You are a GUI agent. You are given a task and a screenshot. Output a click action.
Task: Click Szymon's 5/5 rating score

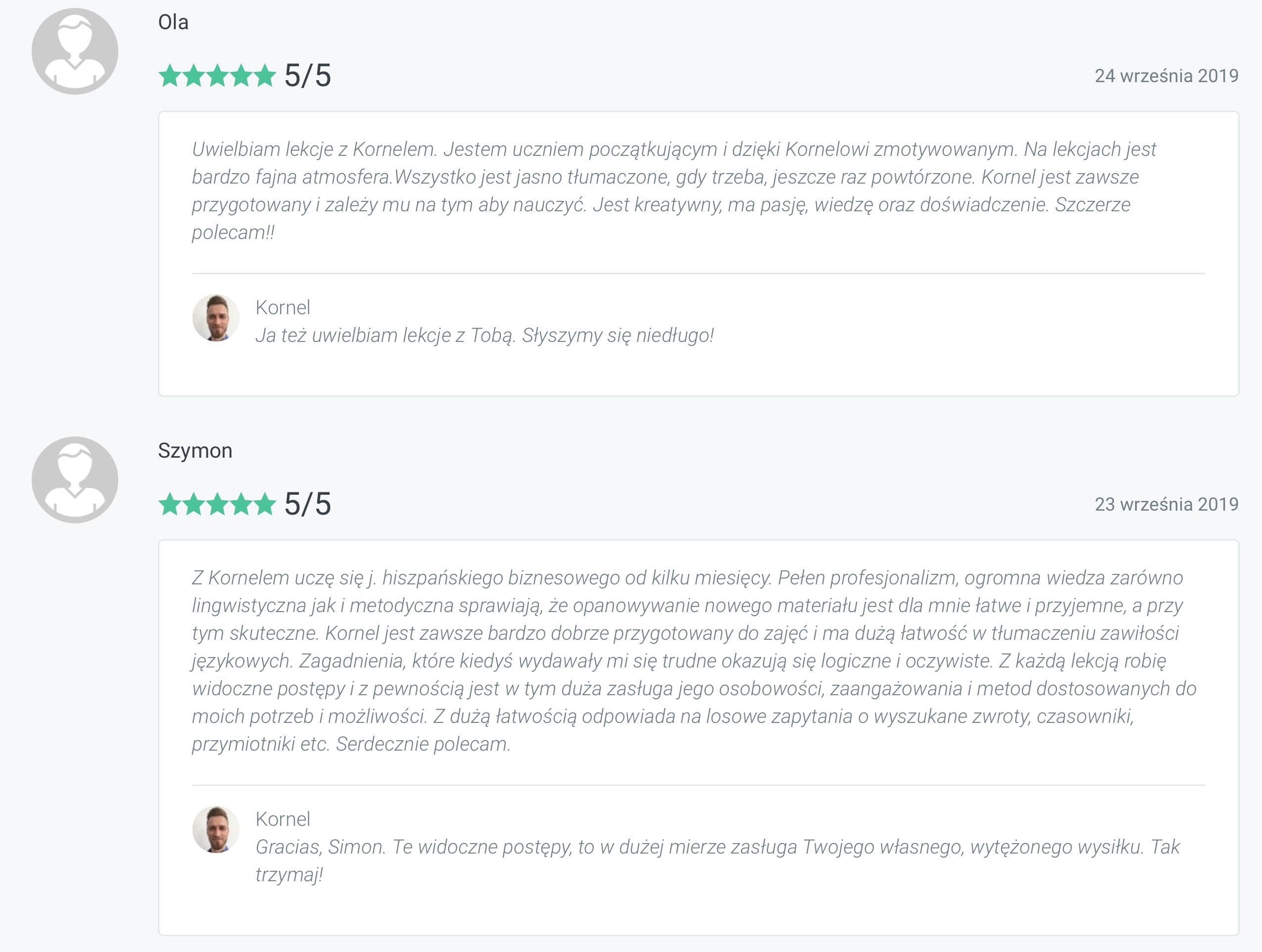tap(307, 504)
